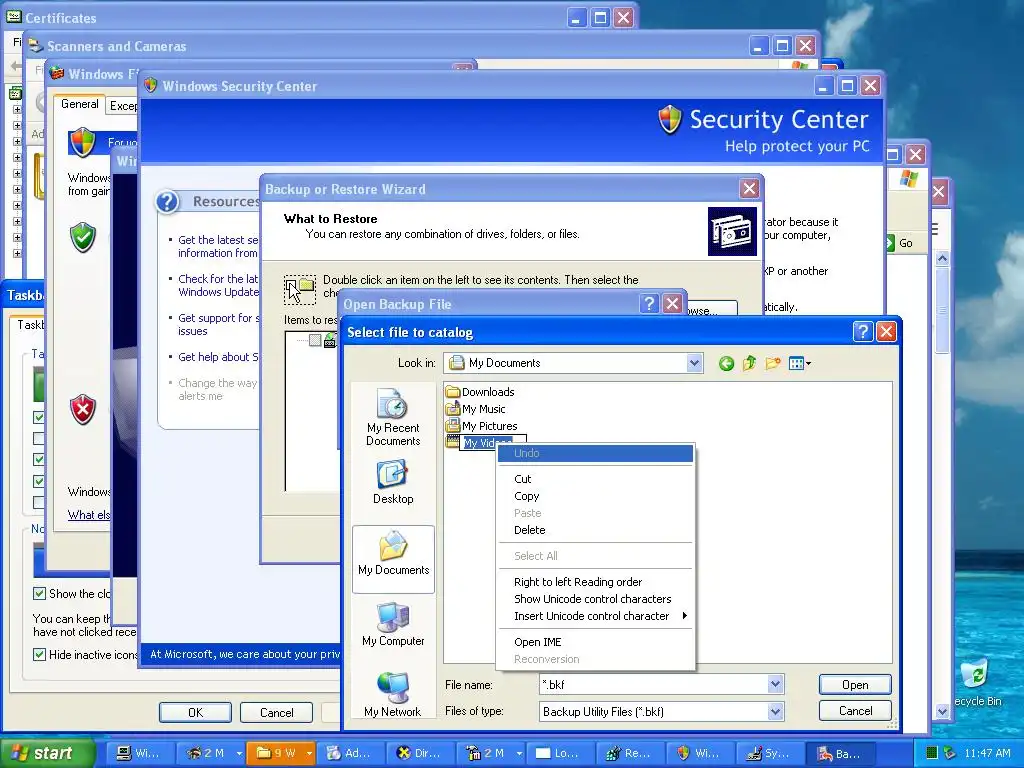The image size is (1024, 768).
Task: Go back using the green arrow in Select file dialog
Action: [x=726, y=363]
